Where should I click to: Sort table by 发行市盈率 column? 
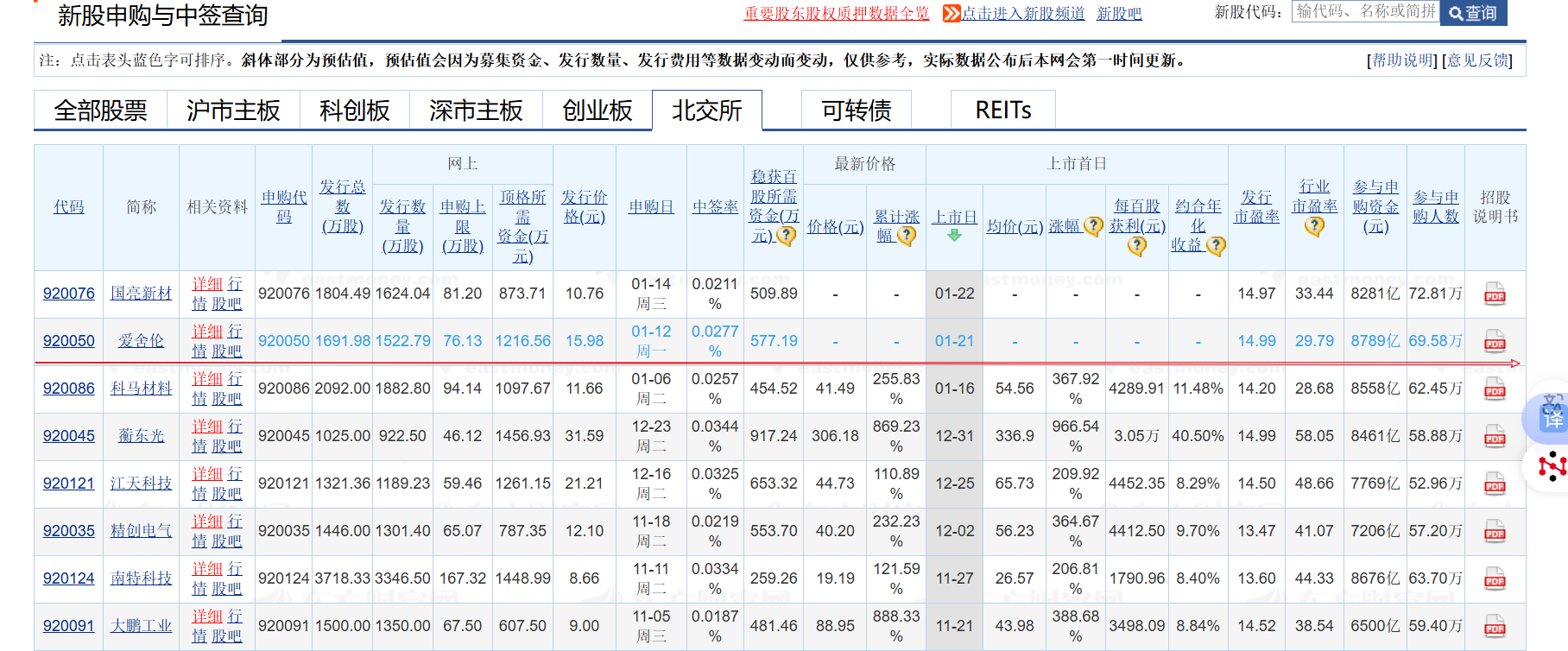[1256, 207]
